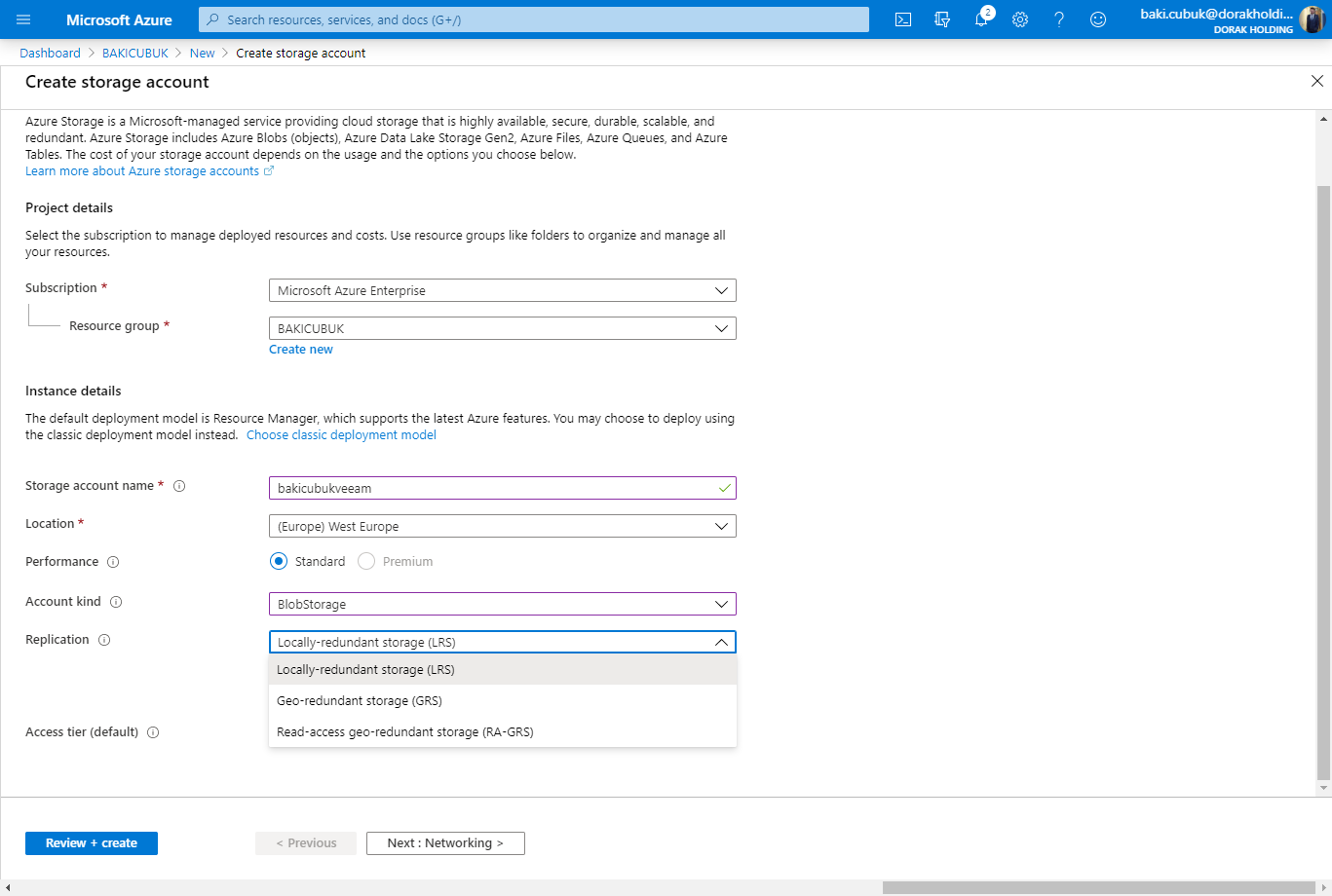Click info icon next to Performance
The image size is (1332, 896).
tap(113, 562)
